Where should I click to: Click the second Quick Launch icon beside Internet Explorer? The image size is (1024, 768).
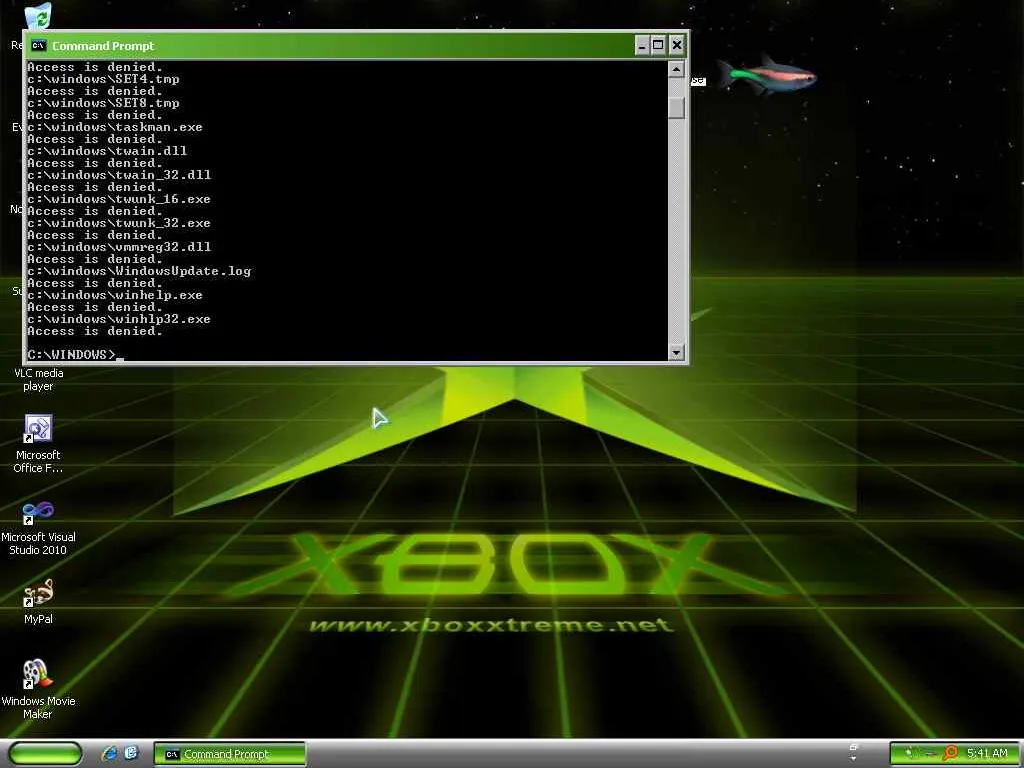click(x=131, y=753)
